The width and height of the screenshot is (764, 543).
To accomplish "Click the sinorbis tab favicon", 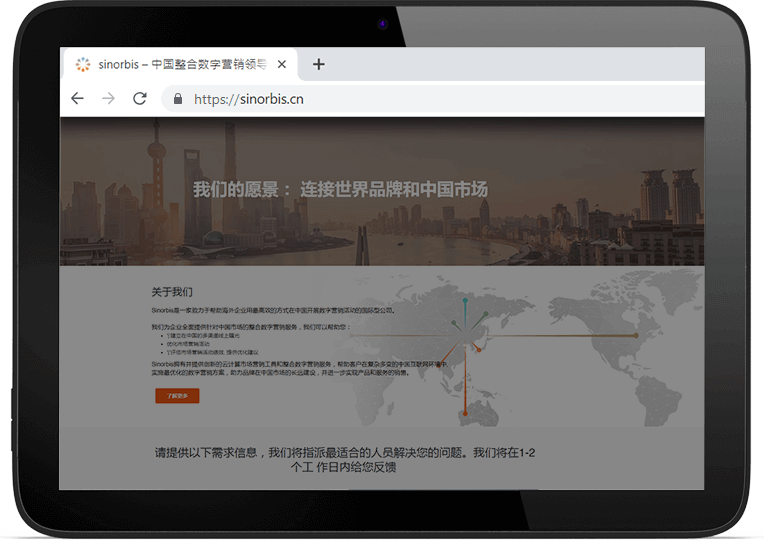I will (x=83, y=64).
